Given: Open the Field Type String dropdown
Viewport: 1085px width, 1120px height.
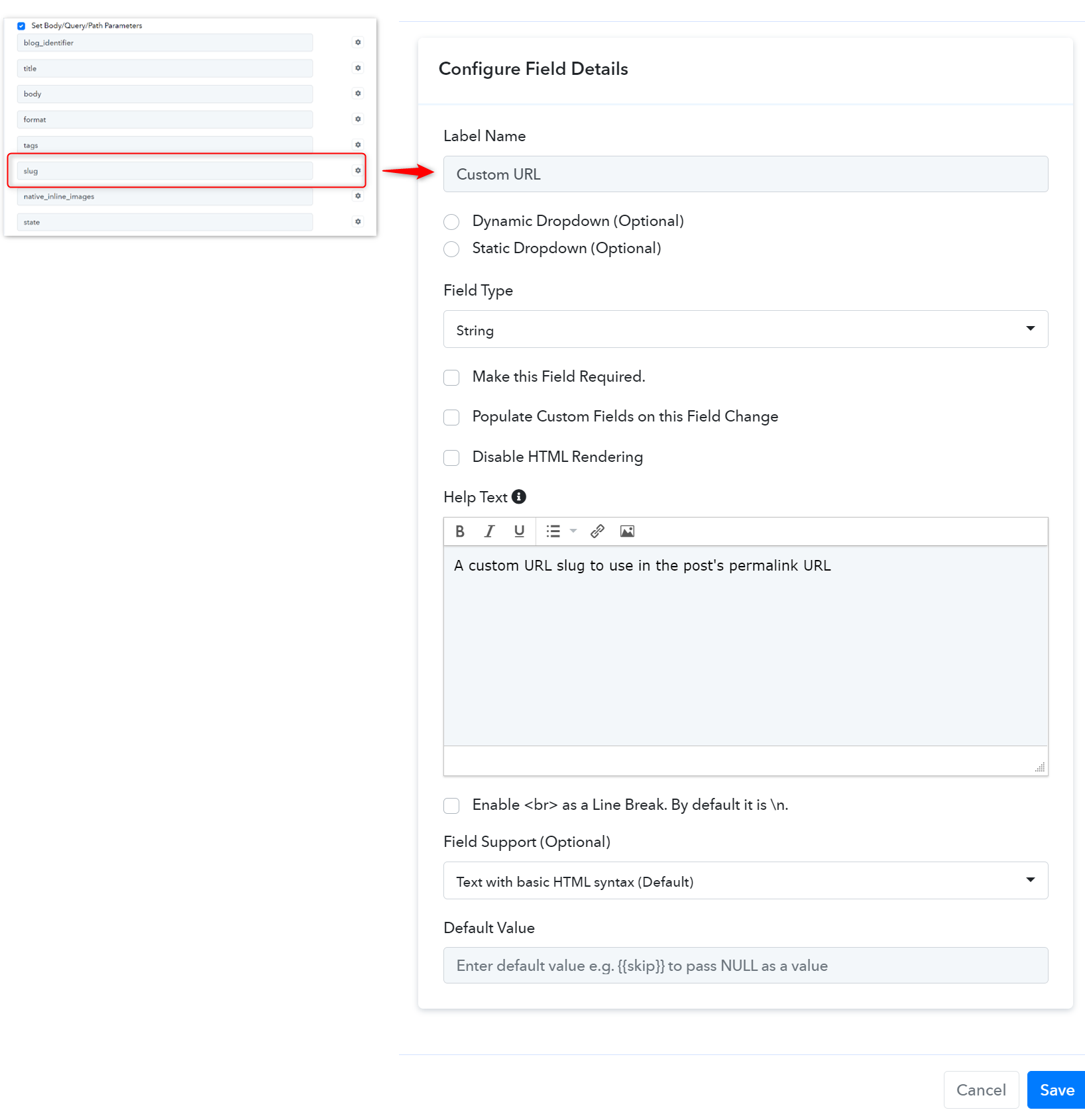Looking at the screenshot, I should pyautogui.click(x=746, y=329).
